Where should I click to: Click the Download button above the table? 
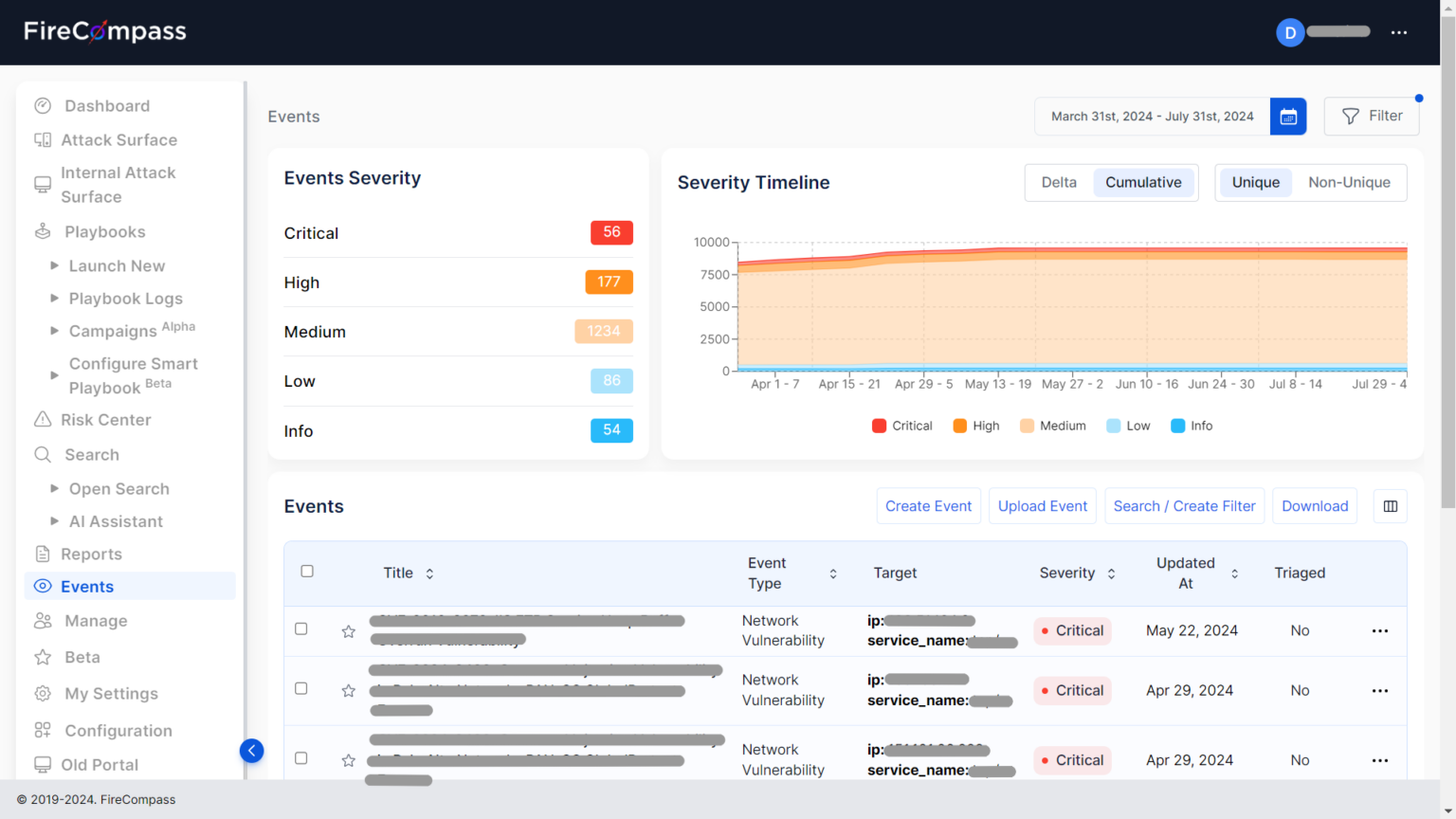[x=1314, y=505]
